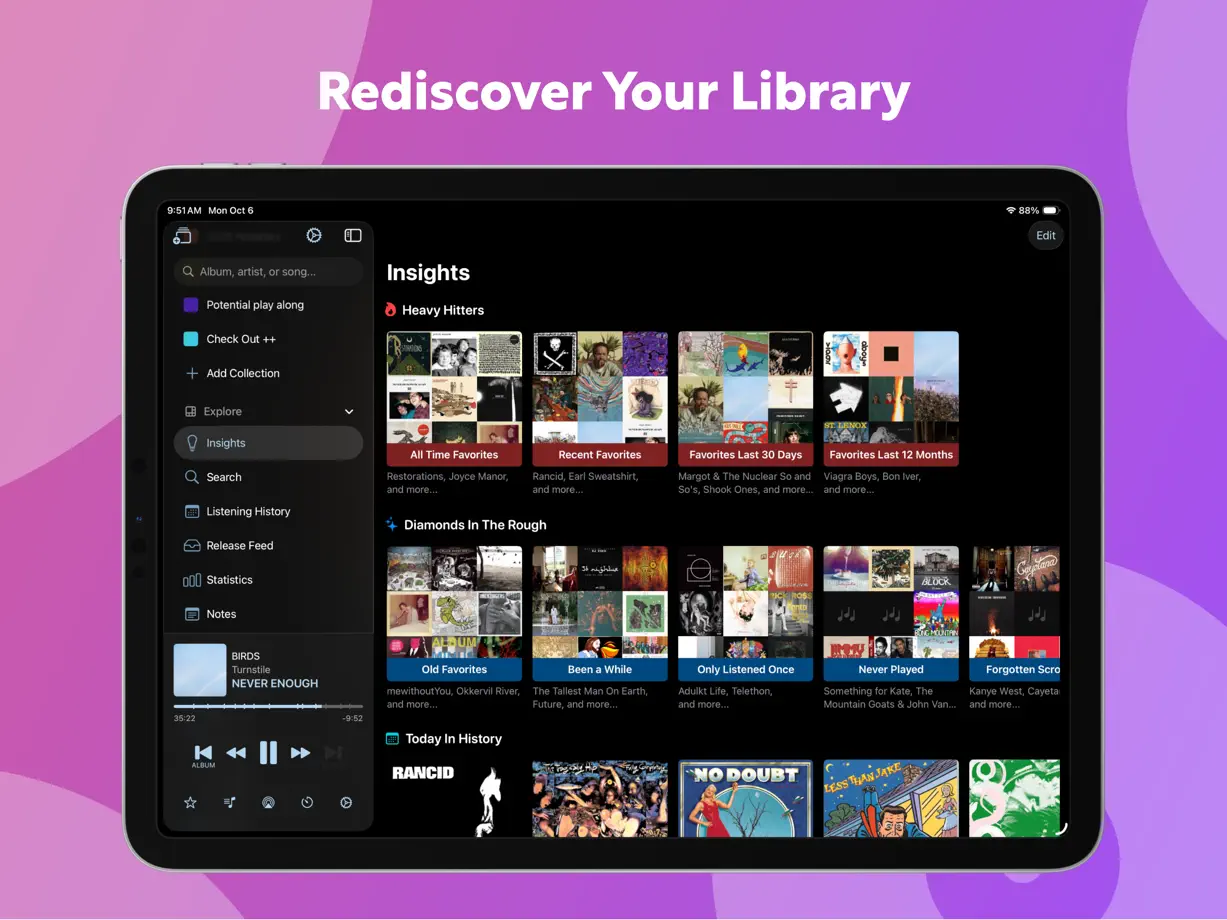
Task: Collapse the Explore section chevron
Action: [x=349, y=412]
